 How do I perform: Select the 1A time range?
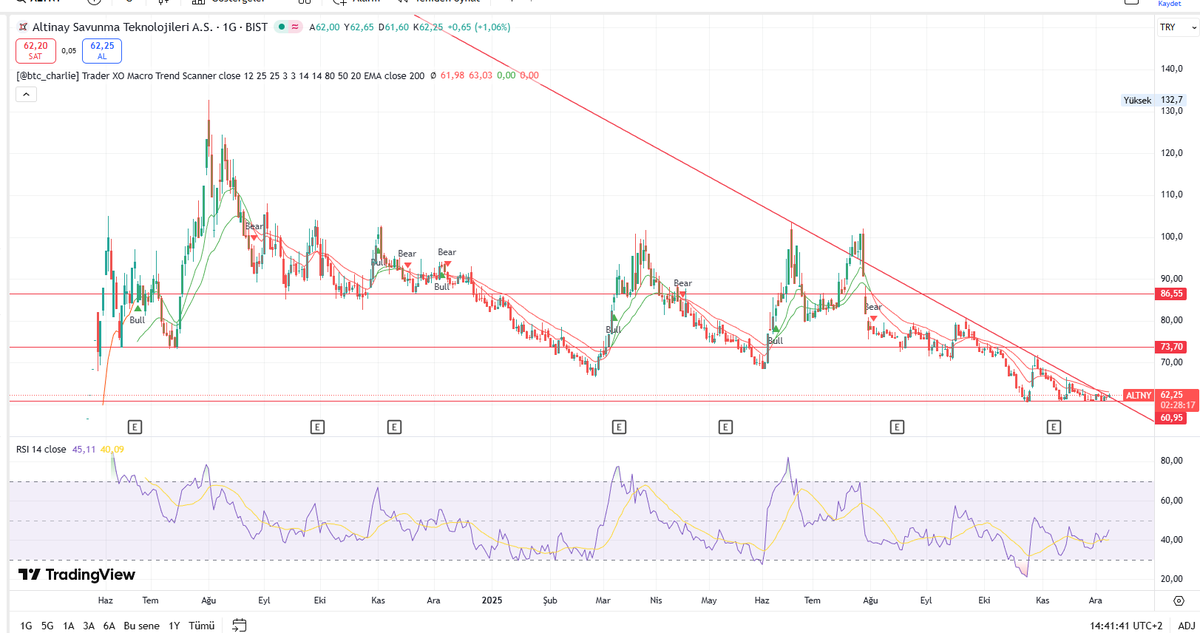[69, 625]
